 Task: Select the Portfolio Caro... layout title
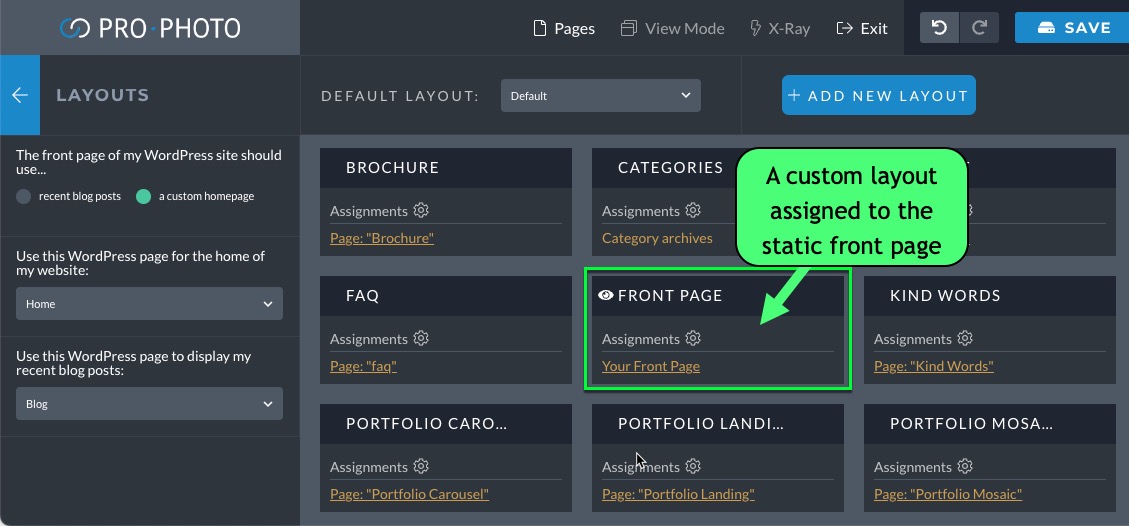point(426,424)
